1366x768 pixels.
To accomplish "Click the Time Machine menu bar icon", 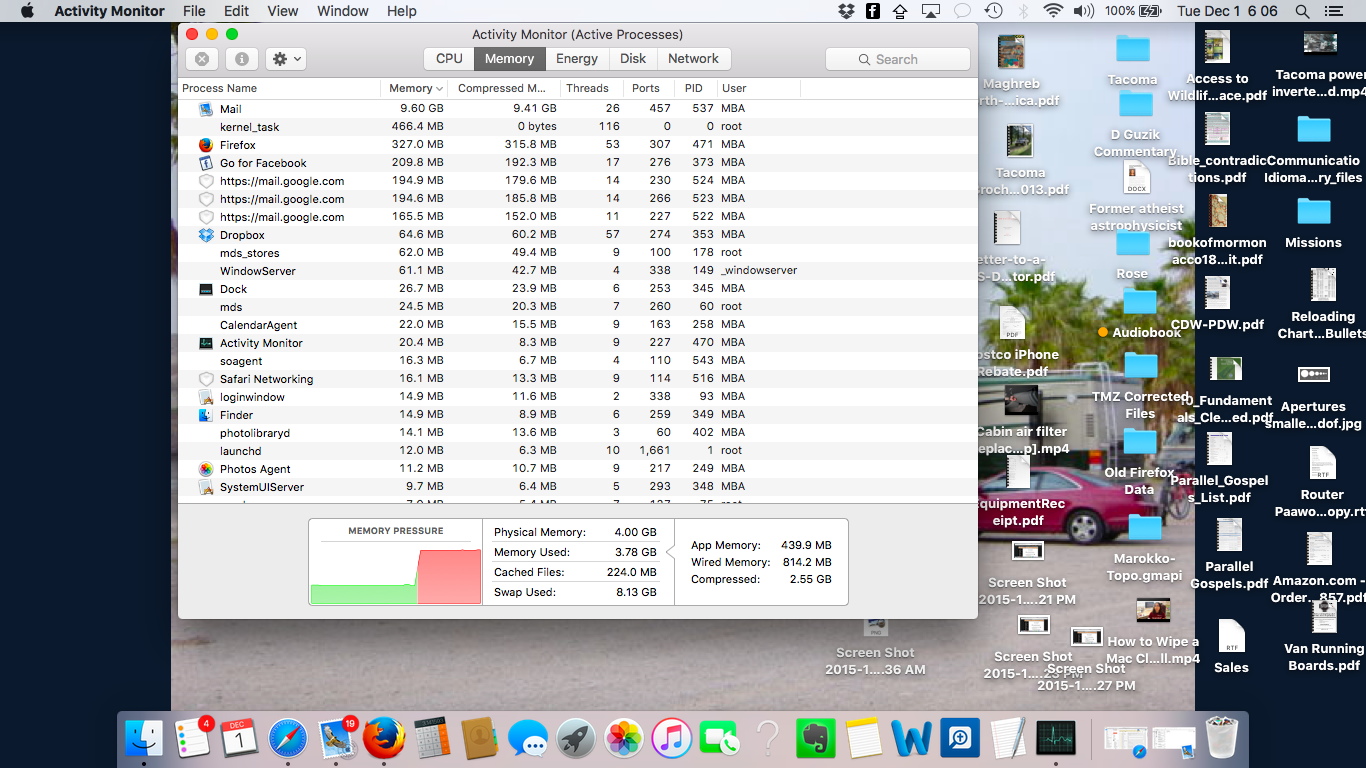I will click(993, 11).
